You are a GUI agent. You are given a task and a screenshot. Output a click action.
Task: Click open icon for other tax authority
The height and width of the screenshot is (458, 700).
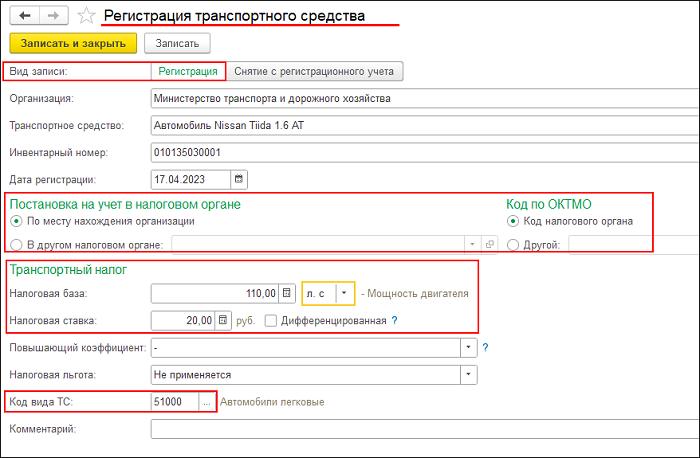tap(489, 244)
